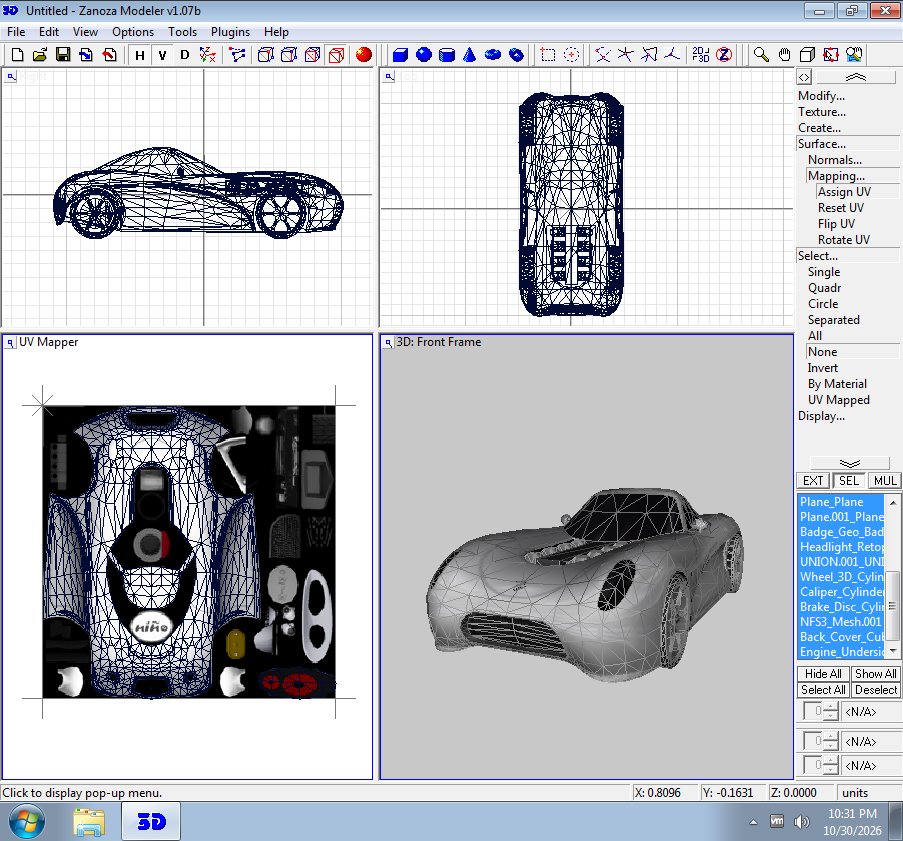Viewport: 903px width, 841px height.
Task: Open the UV Mapper viewport options menu icon
Action: (x=10, y=343)
